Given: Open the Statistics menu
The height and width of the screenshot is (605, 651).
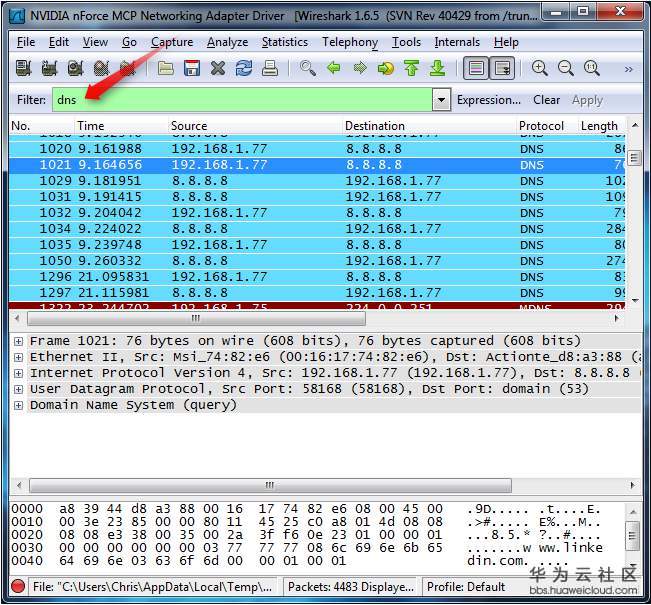Looking at the screenshot, I should (x=285, y=42).
